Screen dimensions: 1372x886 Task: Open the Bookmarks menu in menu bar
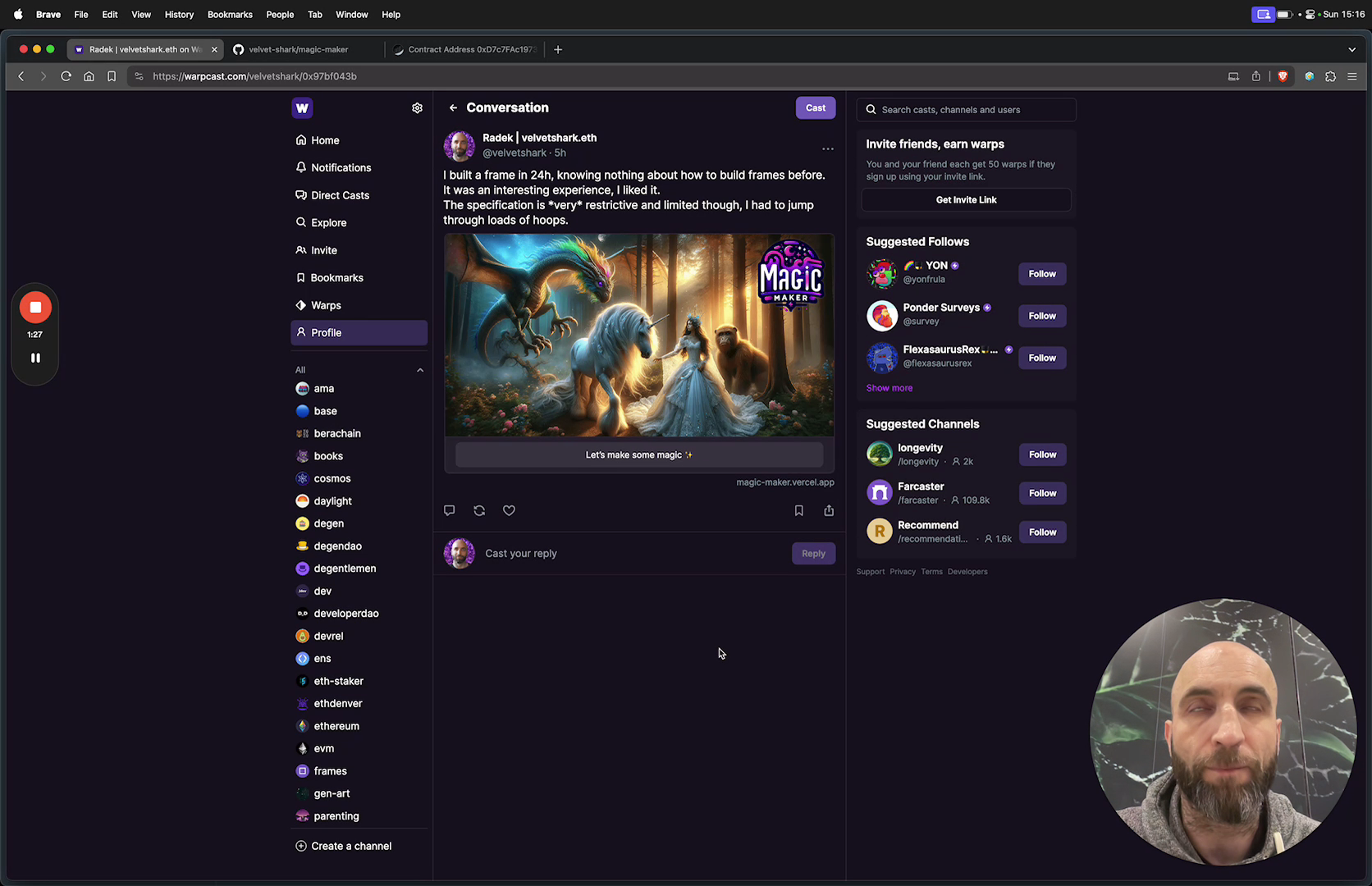230,14
